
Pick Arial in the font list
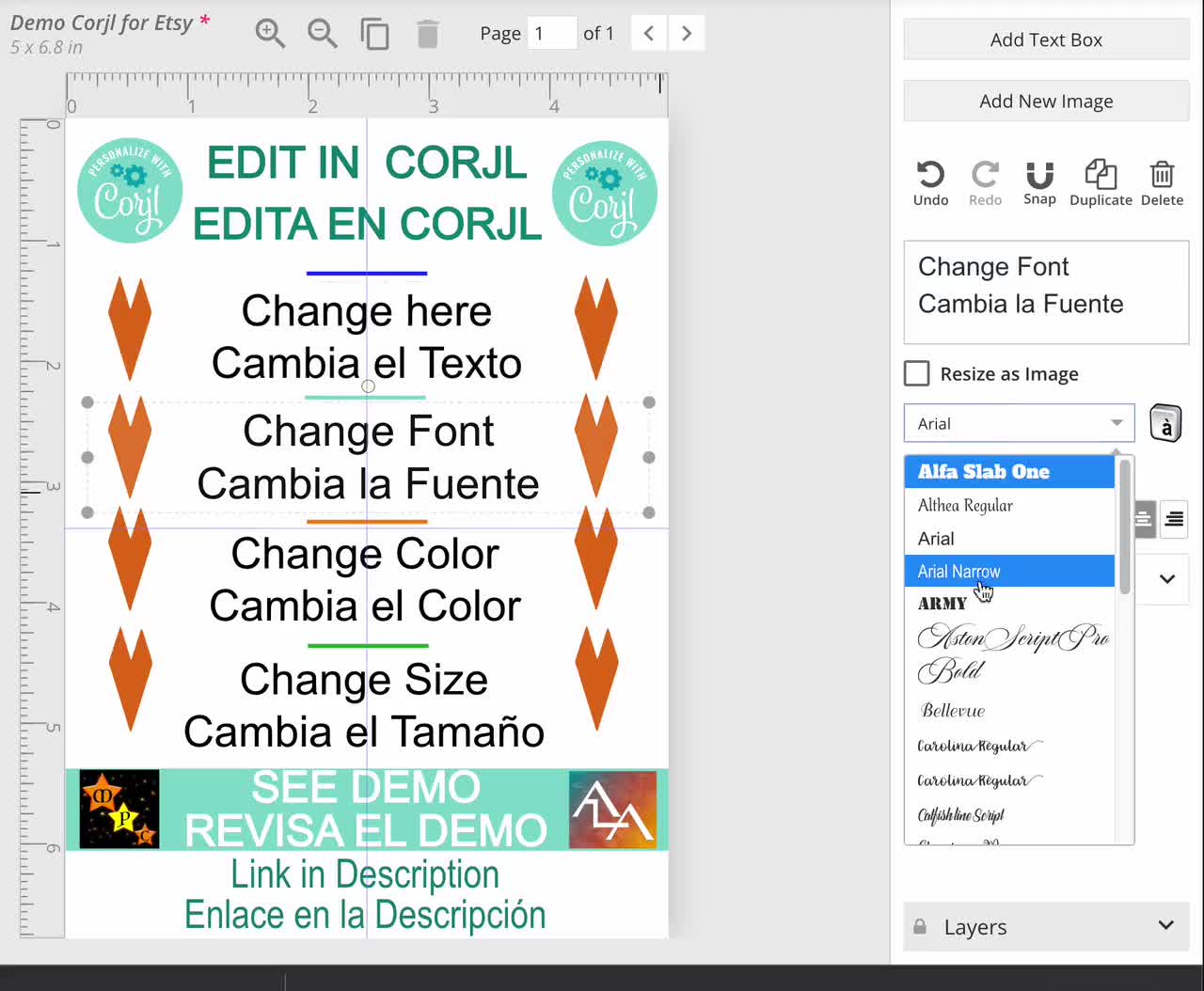(x=1009, y=539)
